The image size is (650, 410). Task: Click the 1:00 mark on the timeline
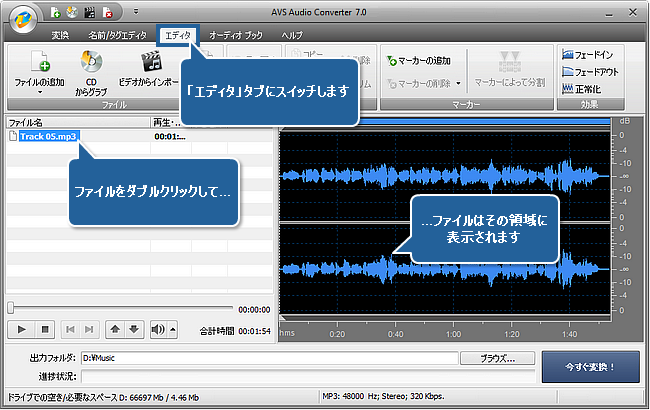tap(454, 334)
